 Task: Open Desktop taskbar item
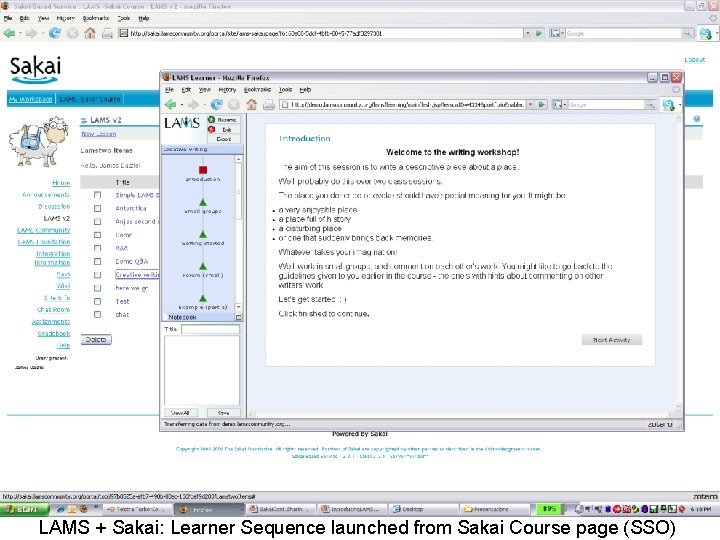click(423, 509)
